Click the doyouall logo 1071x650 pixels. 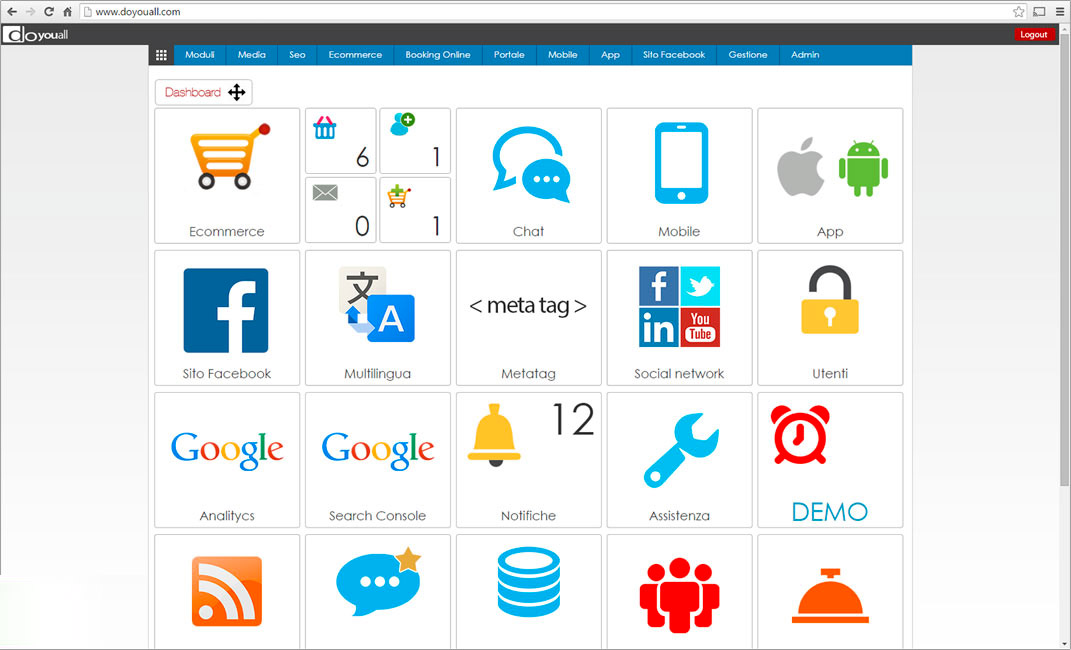point(36,34)
